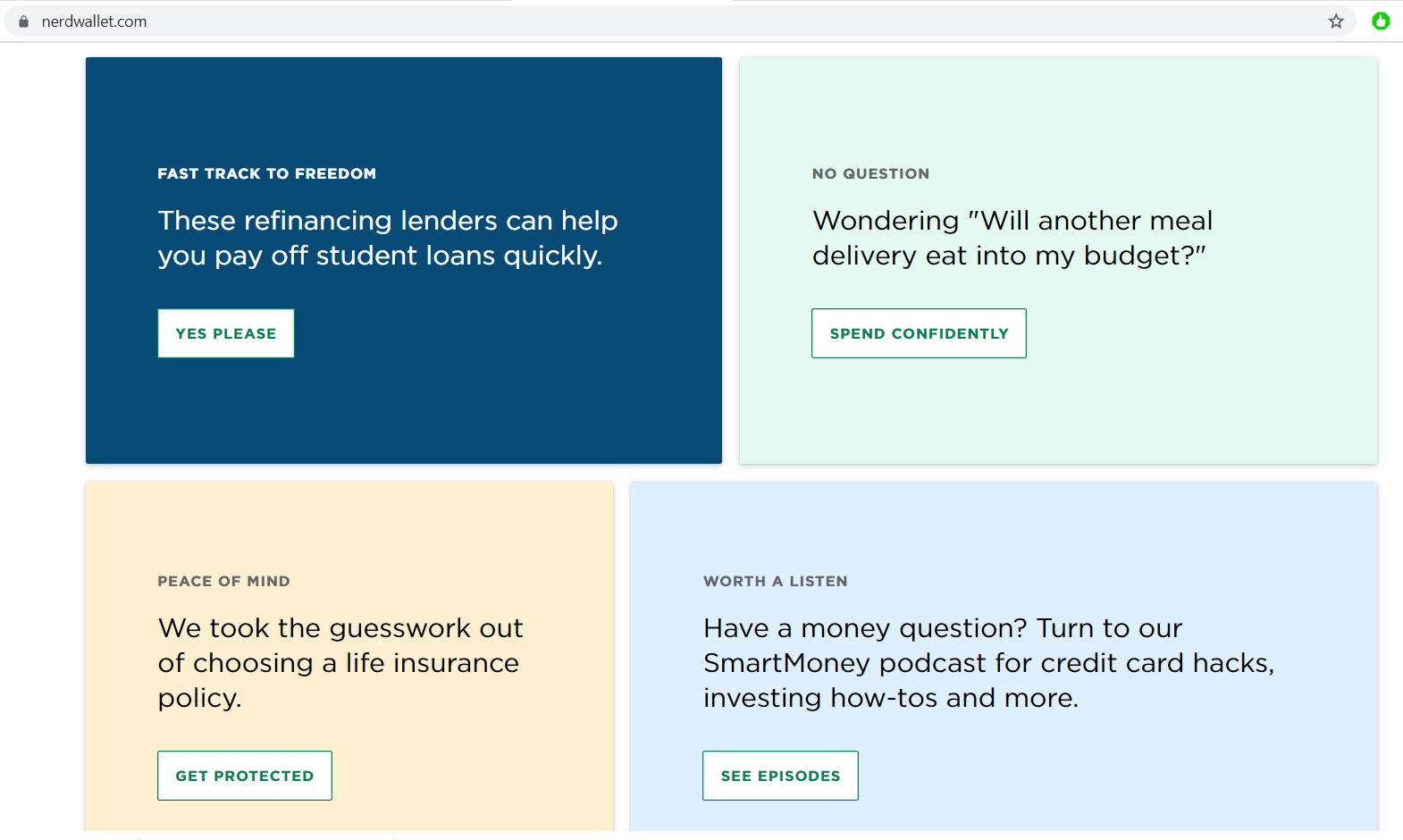Viewport: 1403px width, 840px height.
Task: Click the SmartMoney podcast headline text
Action: pos(989,662)
